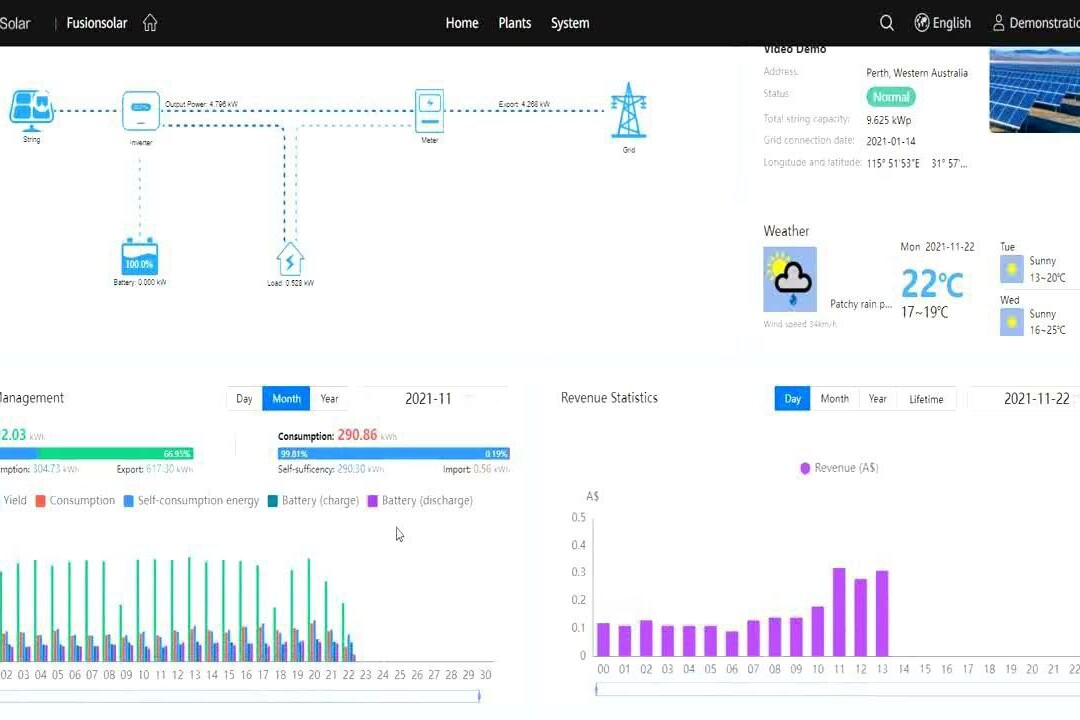
Task: Click the Grid tower icon
Action: [628, 110]
